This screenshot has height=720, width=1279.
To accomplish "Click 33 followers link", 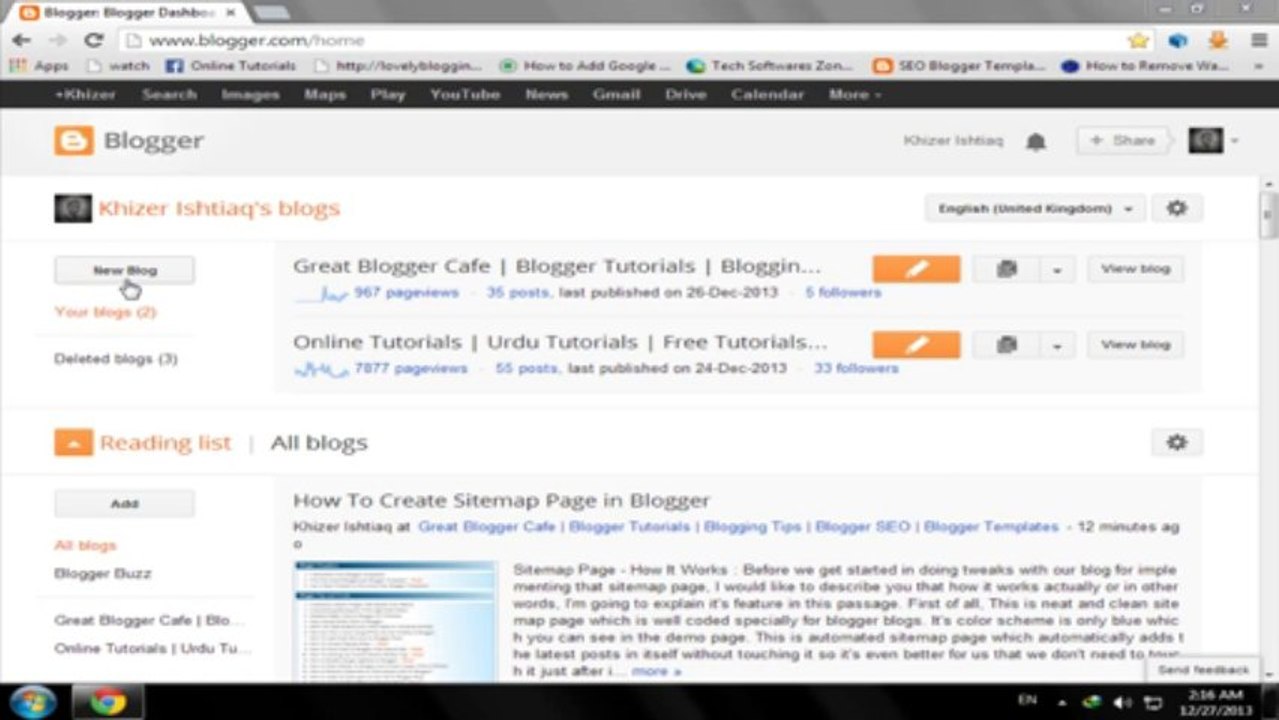I will point(856,368).
